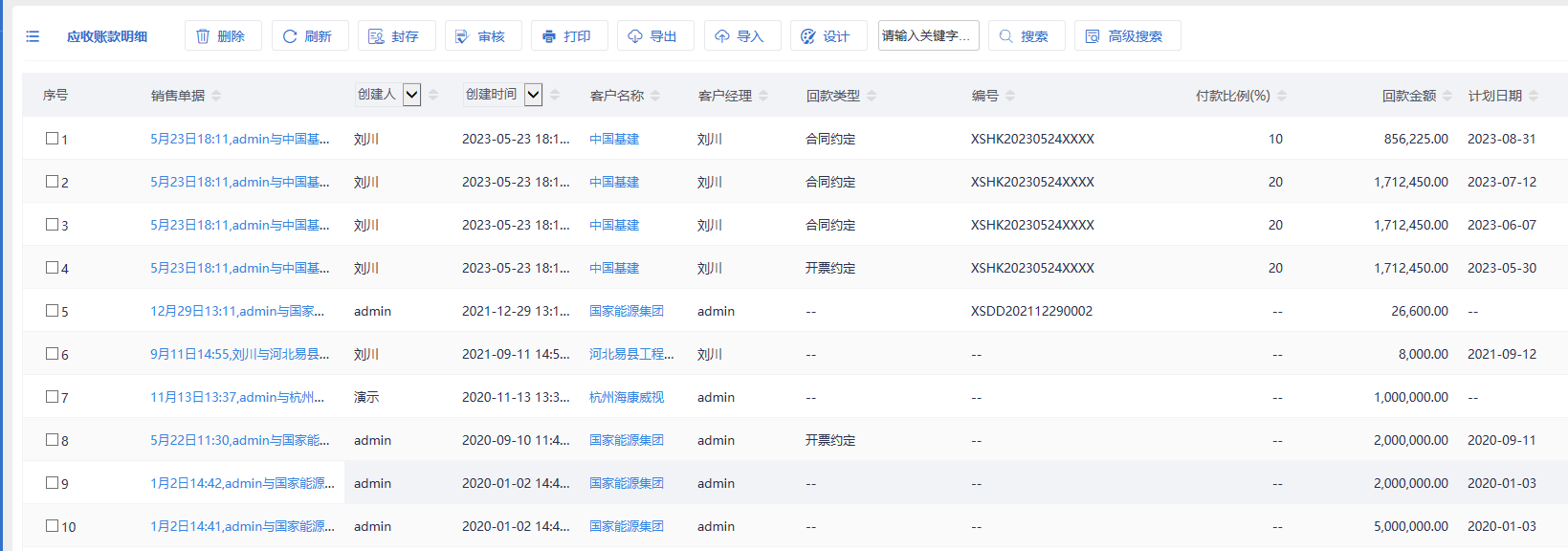1568x551 pixels.
Task: Click the 导入 import button
Action: [741, 36]
